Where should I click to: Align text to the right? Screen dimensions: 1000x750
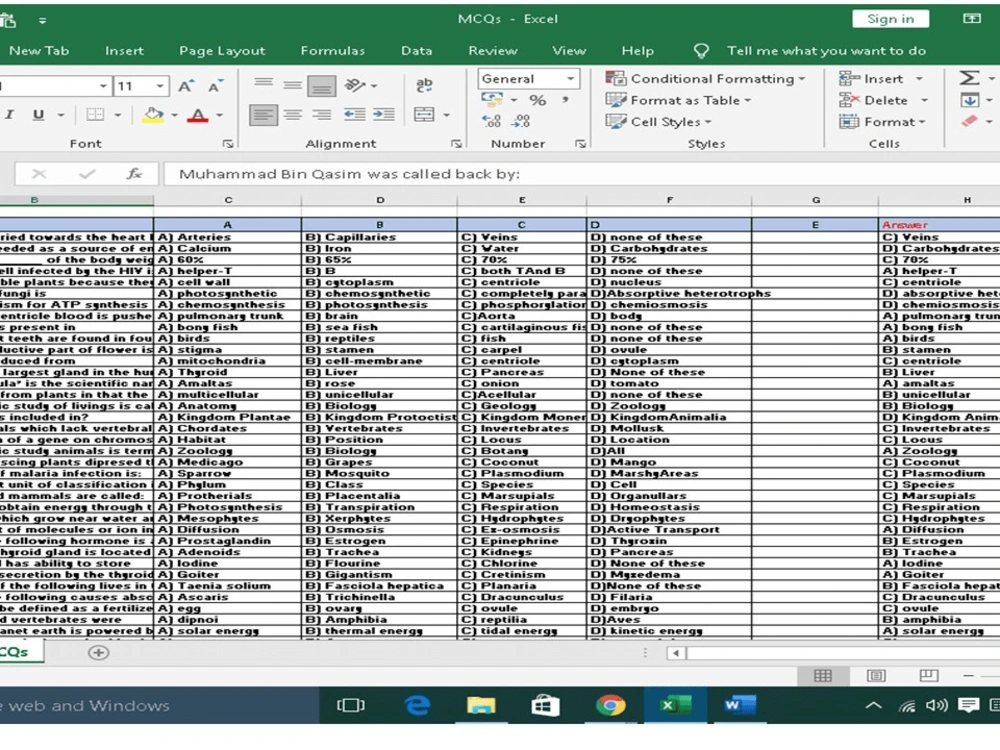[321, 115]
